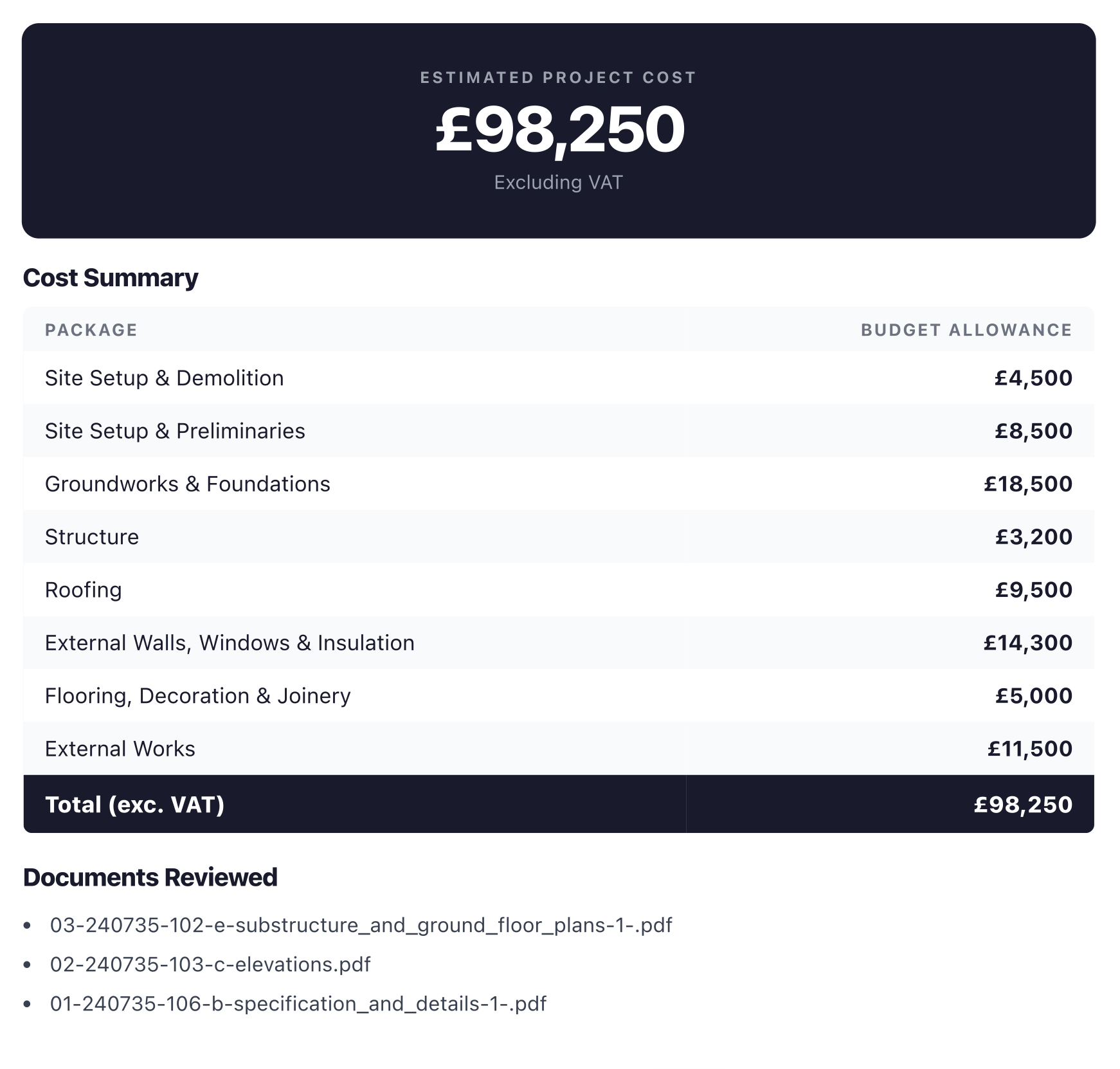Open the 02-240735-103-c-elevations.pdf document
The image size is (1120, 1069).
(210, 964)
